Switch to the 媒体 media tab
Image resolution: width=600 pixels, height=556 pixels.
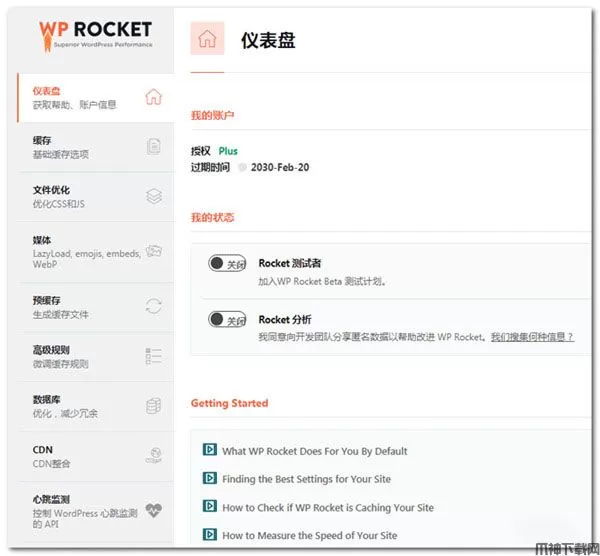pyautogui.click(x=96, y=252)
